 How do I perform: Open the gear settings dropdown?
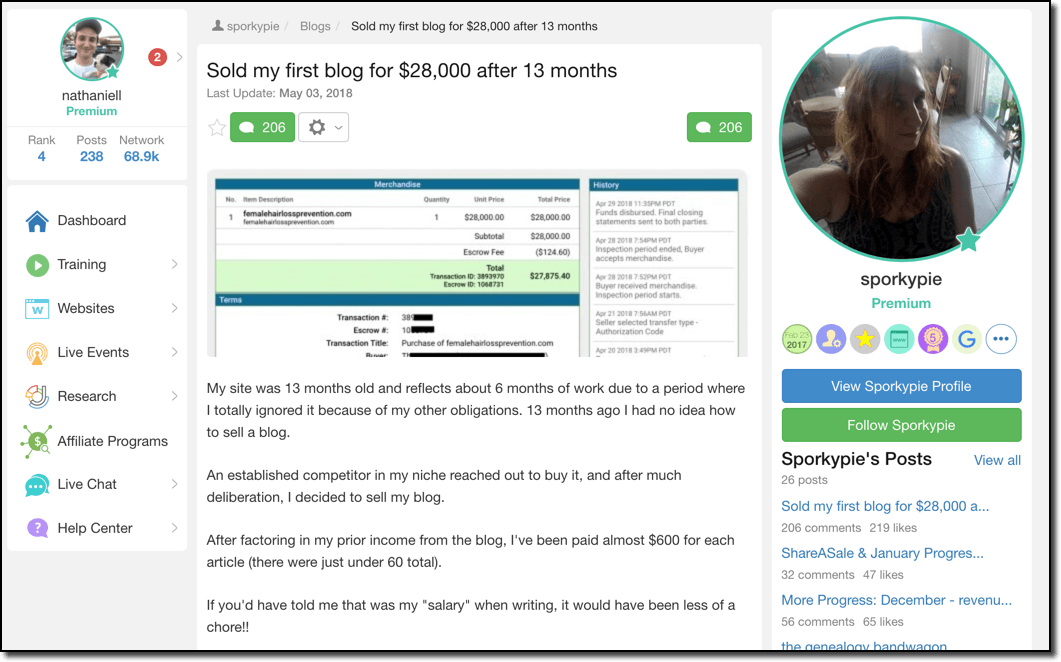323,127
